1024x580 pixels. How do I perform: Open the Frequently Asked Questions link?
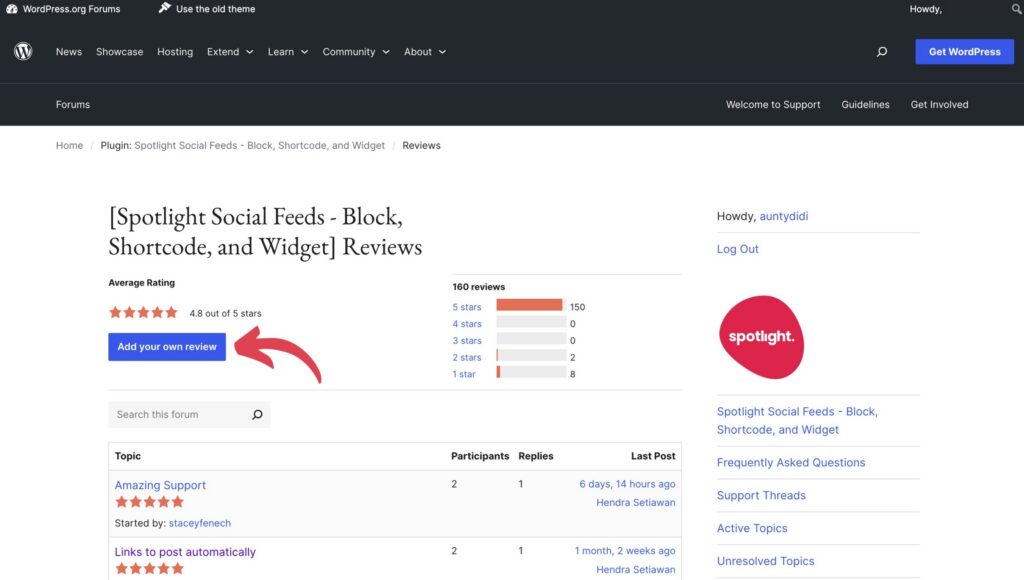pos(790,462)
